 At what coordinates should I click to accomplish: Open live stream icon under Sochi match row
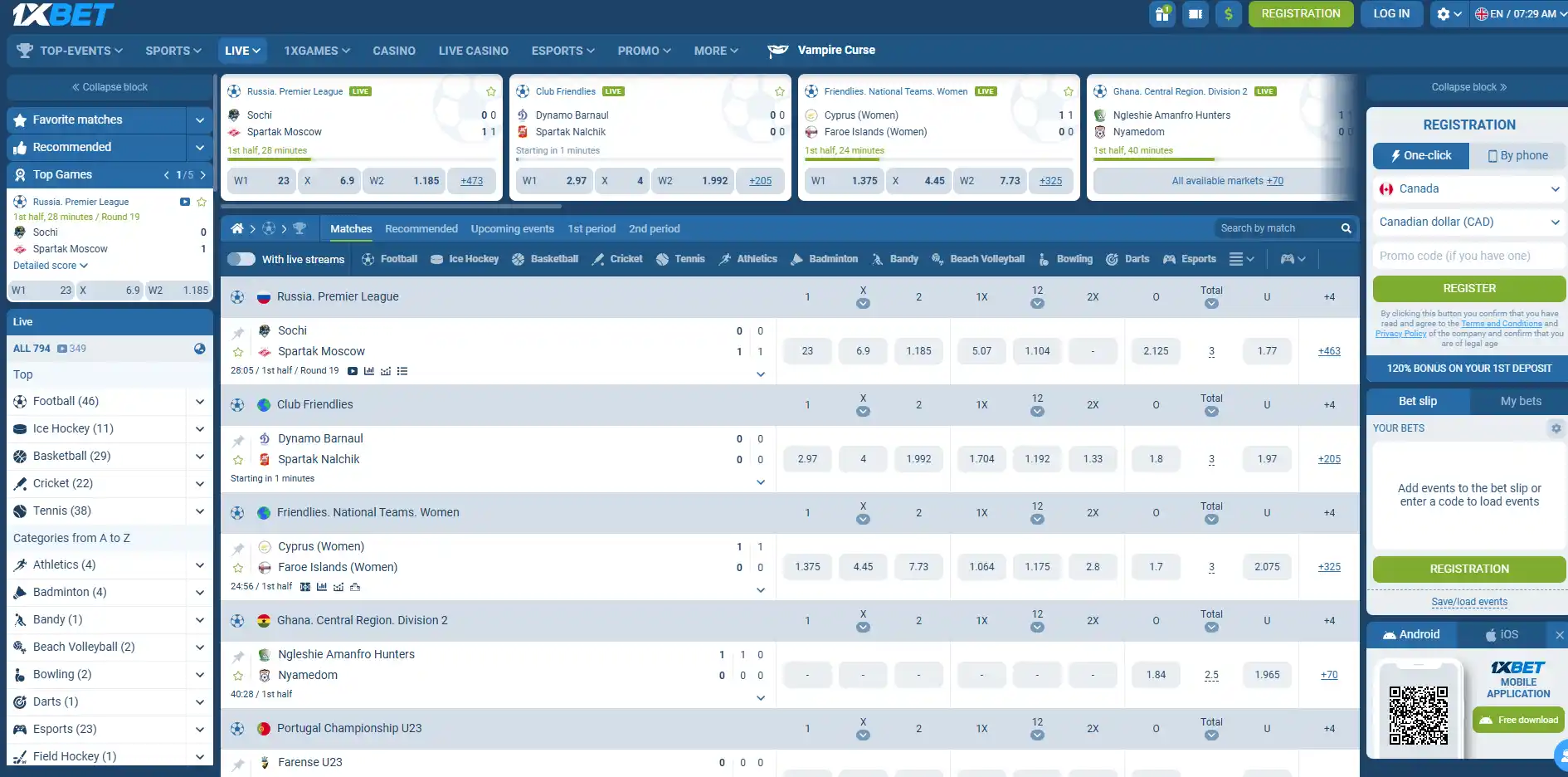(x=353, y=371)
